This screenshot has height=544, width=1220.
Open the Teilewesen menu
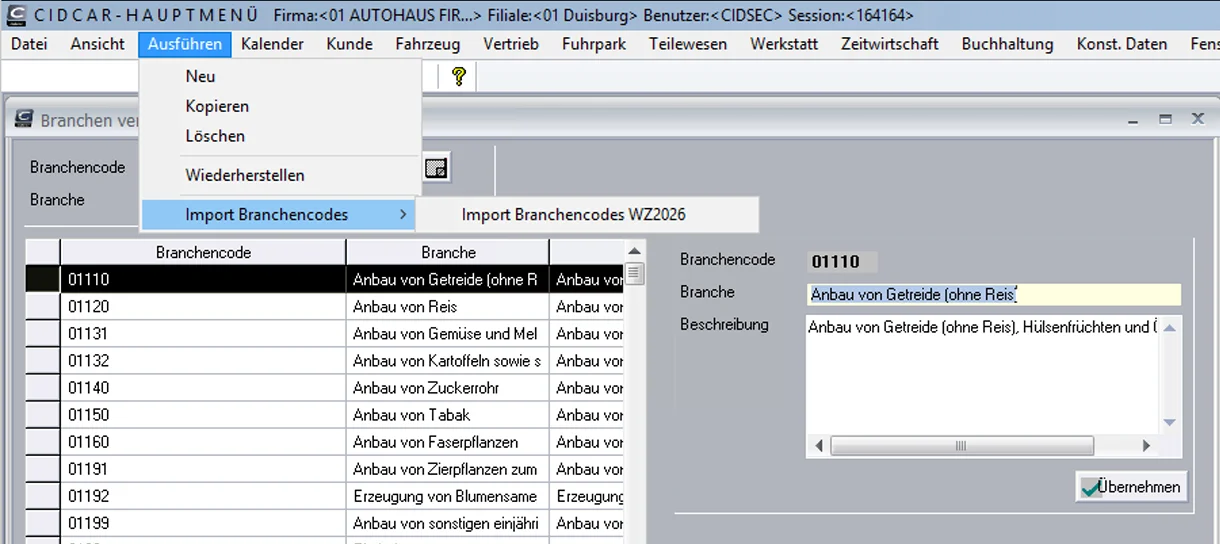pyautogui.click(x=688, y=44)
